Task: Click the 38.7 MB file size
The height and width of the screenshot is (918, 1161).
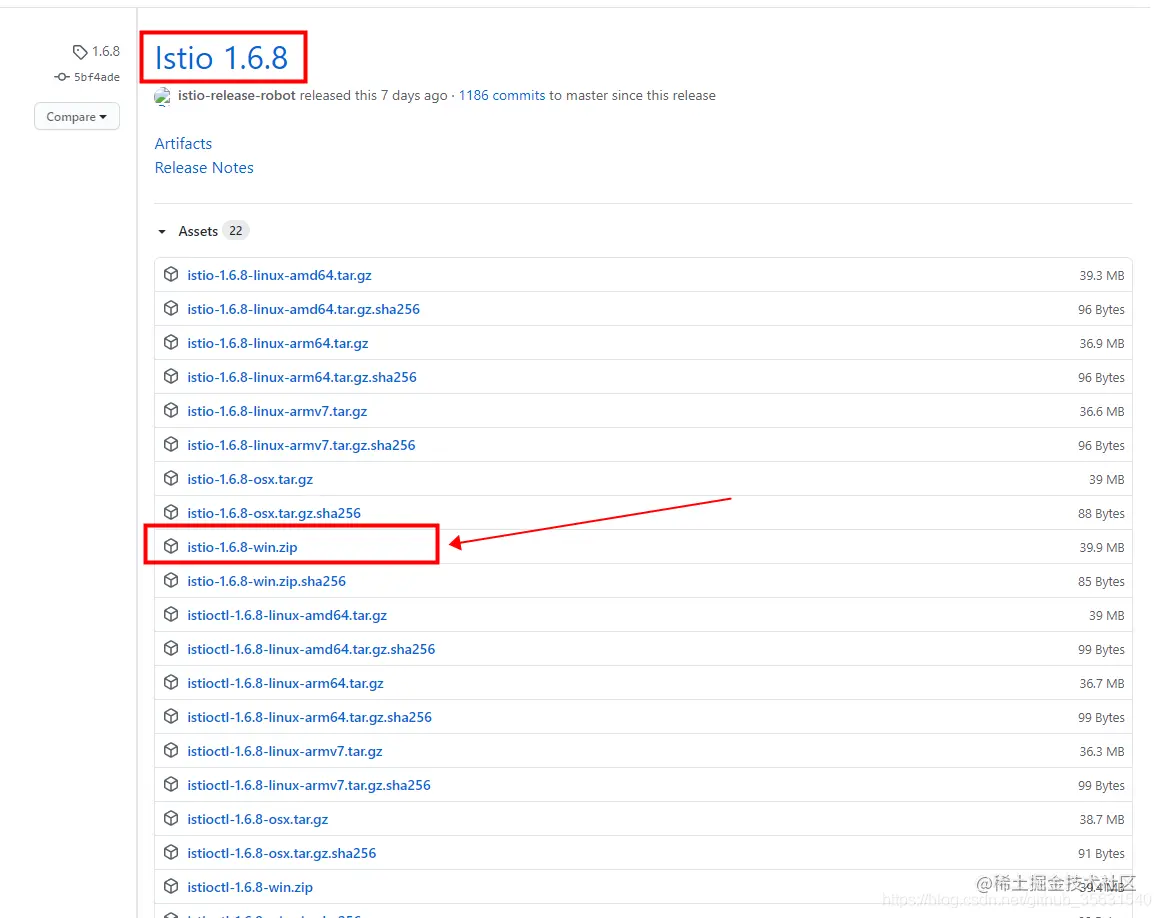Action: tap(1102, 820)
